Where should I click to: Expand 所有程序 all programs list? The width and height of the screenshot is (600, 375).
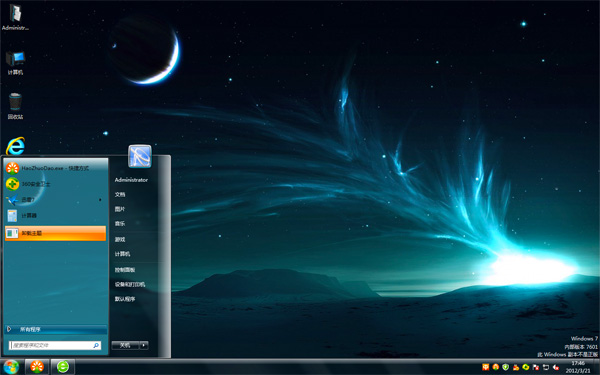[x=56, y=329]
